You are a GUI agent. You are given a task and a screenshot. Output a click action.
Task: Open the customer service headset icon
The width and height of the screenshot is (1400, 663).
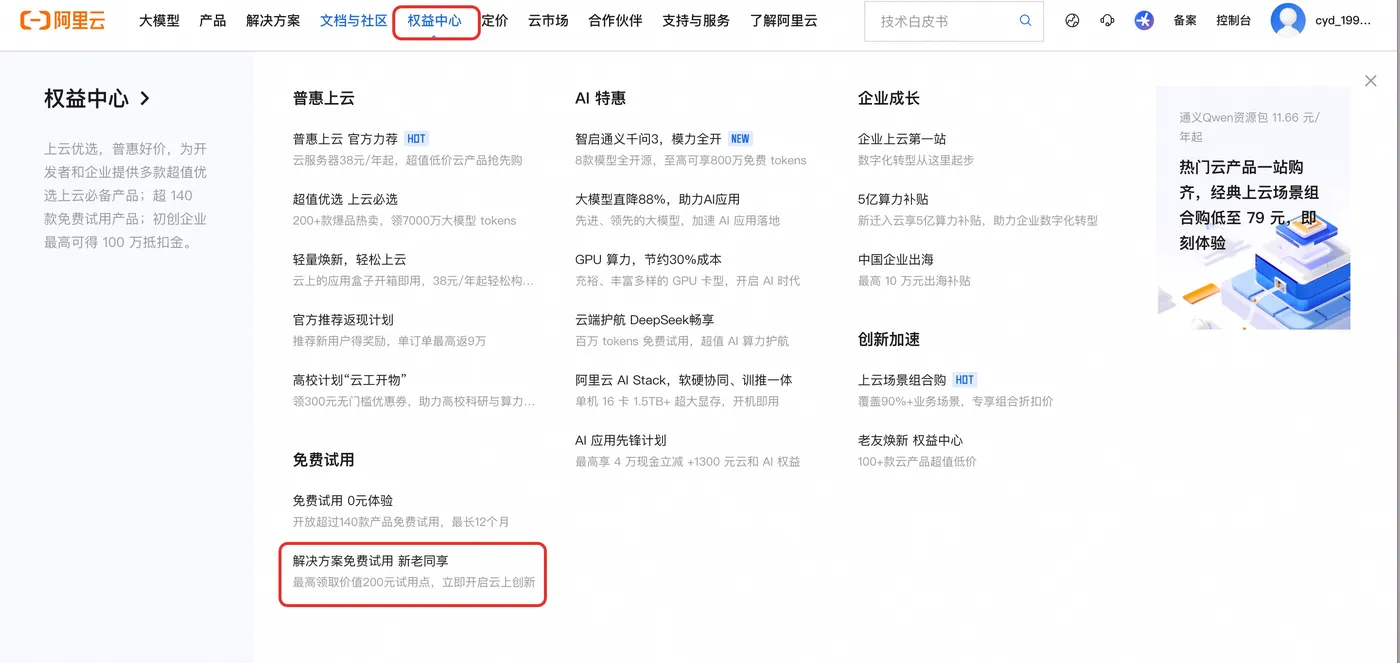coord(1107,20)
